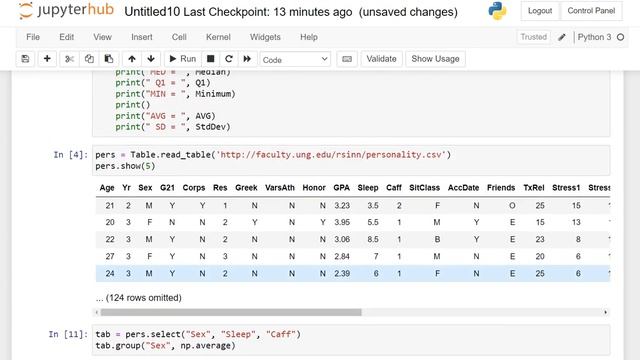The height and width of the screenshot is (360, 640).
Task: Click the GPA column header
Action: (342, 188)
